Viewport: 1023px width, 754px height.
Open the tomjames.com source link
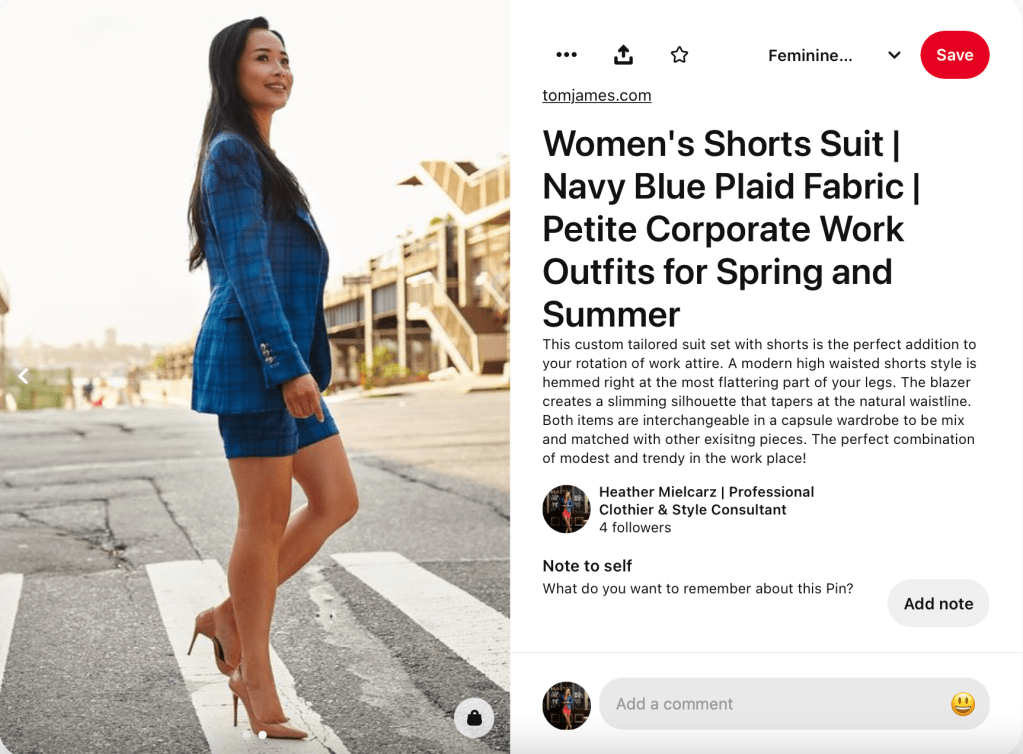(x=597, y=96)
